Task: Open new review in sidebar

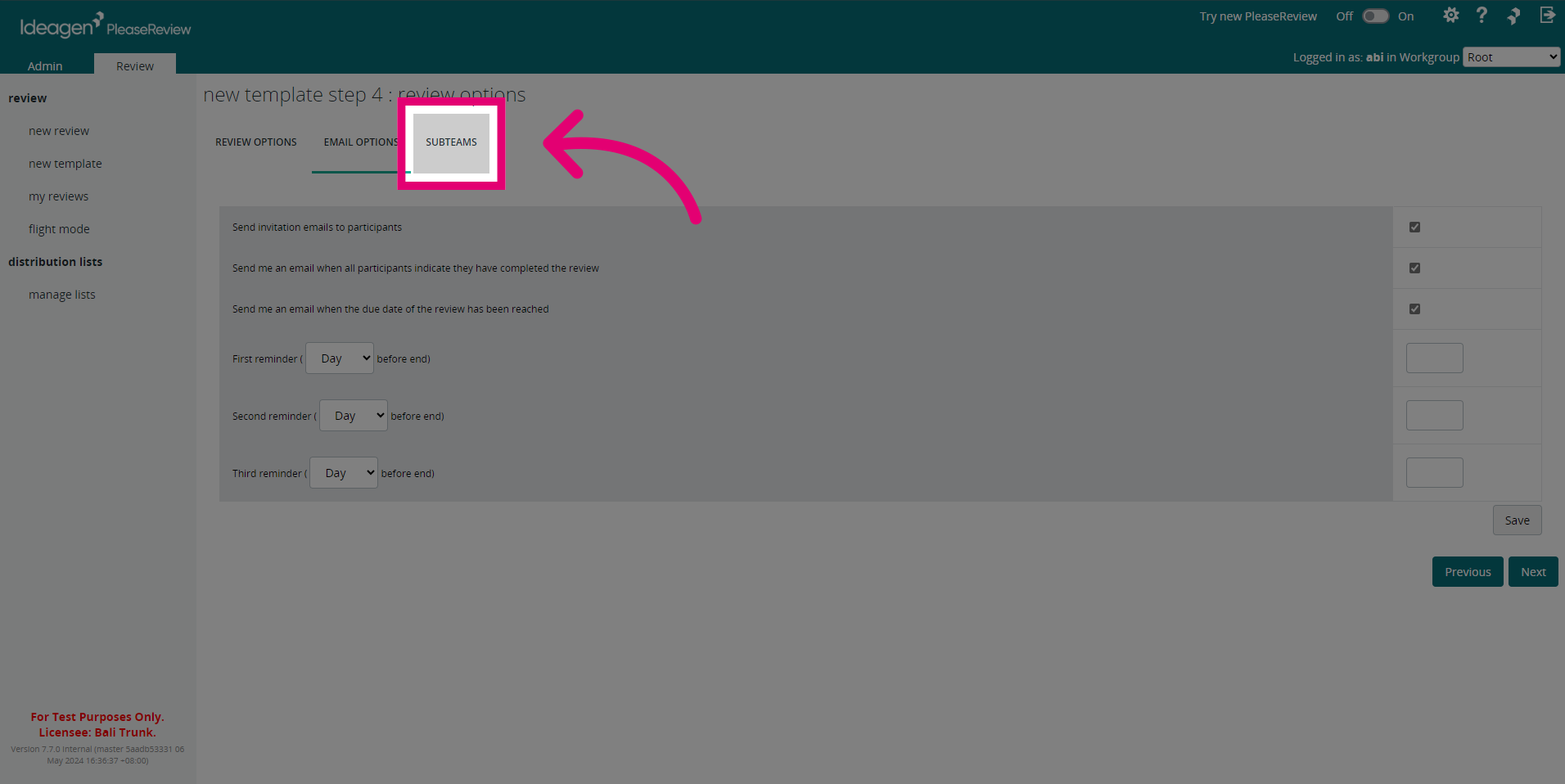Action: tap(59, 131)
